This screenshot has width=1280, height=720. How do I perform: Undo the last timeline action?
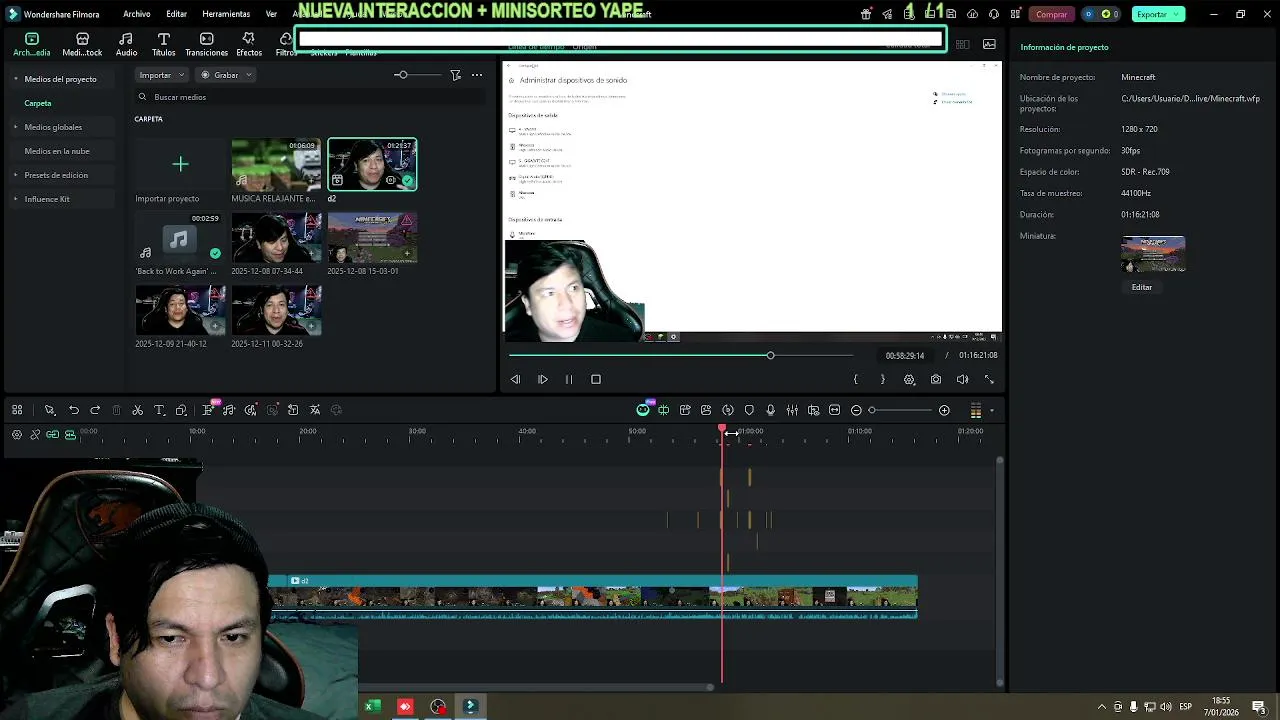click(x=73, y=410)
